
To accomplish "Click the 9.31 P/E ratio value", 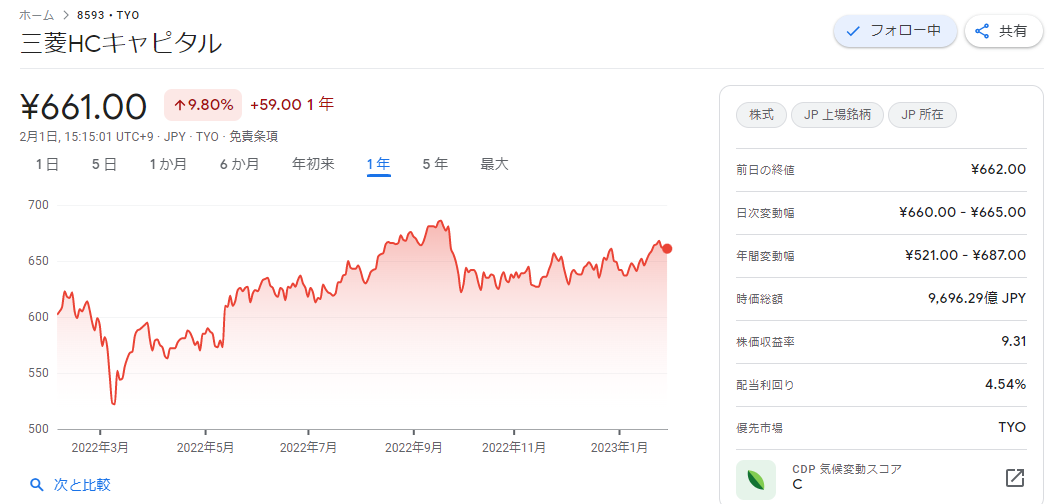I will 1014,342.
